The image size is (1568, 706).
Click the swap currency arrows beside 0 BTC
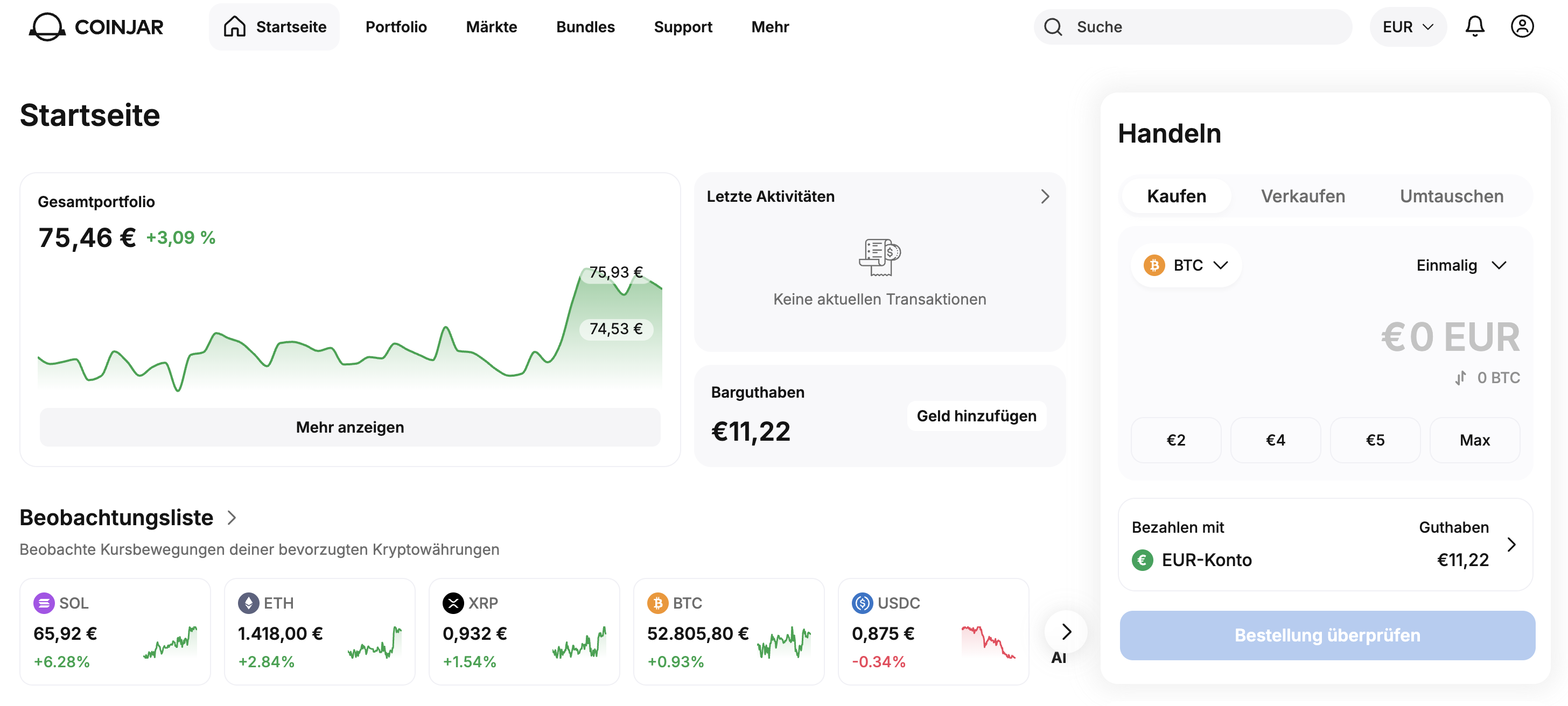1460,378
